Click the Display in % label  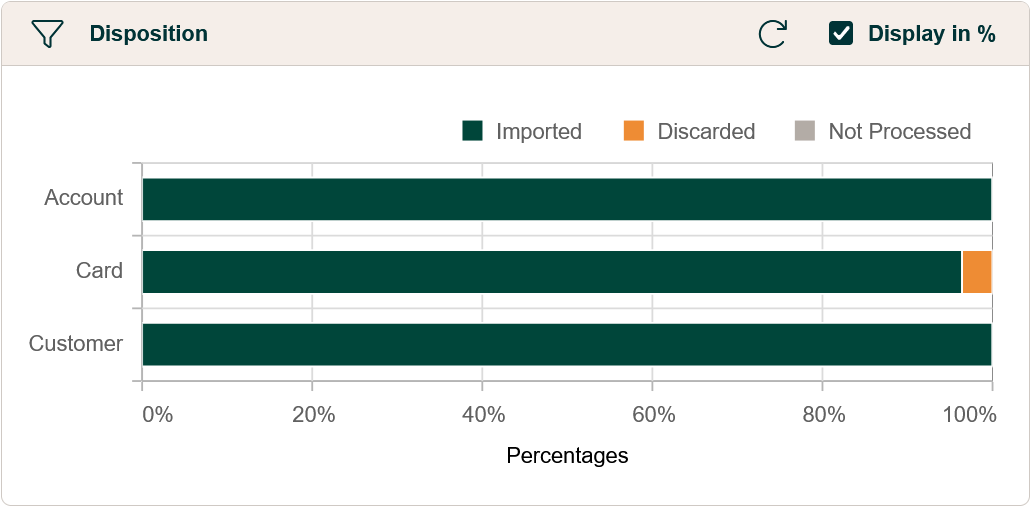click(x=931, y=34)
